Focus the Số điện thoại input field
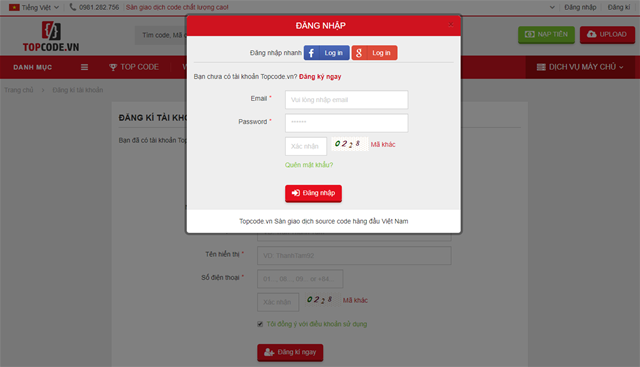 300,279
